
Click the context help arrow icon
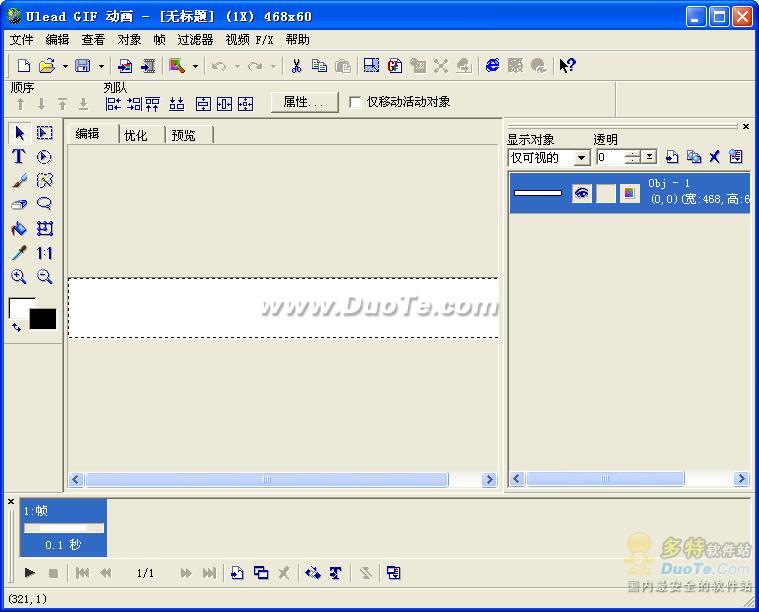tap(567, 65)
